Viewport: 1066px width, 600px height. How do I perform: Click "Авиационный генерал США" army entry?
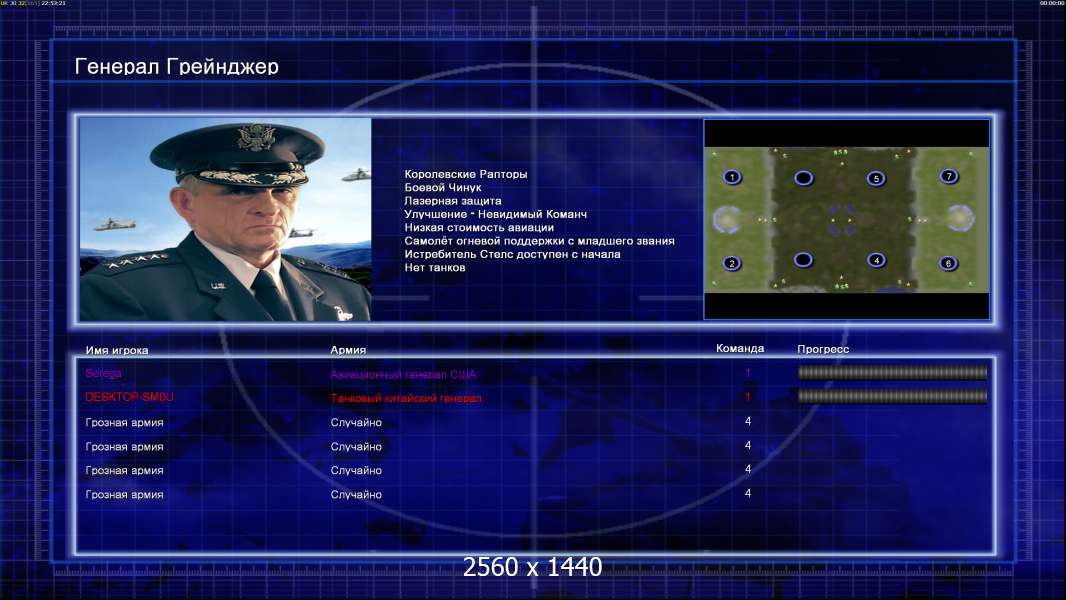coord(403,374)
